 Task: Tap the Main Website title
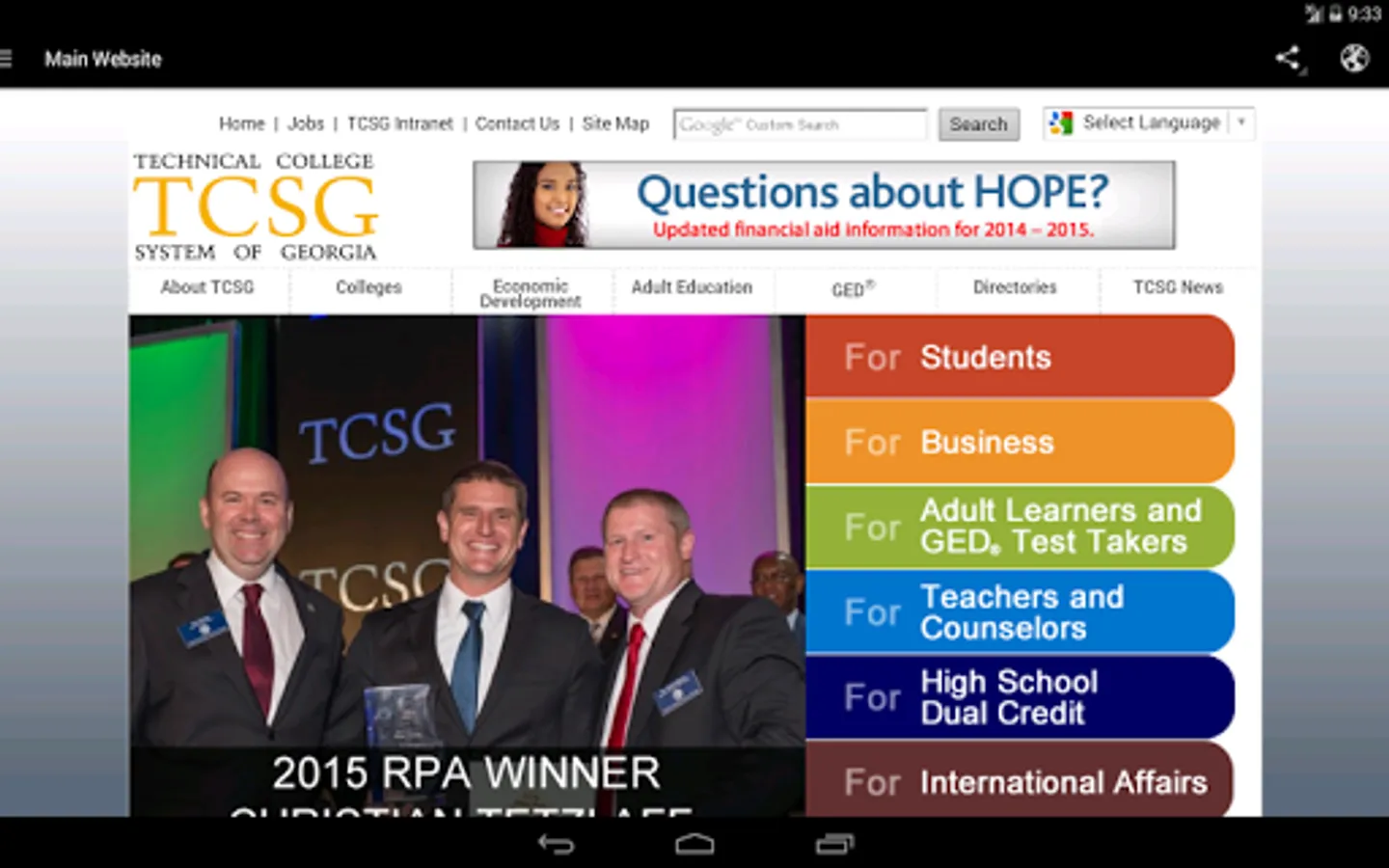(x=103, y=59)
